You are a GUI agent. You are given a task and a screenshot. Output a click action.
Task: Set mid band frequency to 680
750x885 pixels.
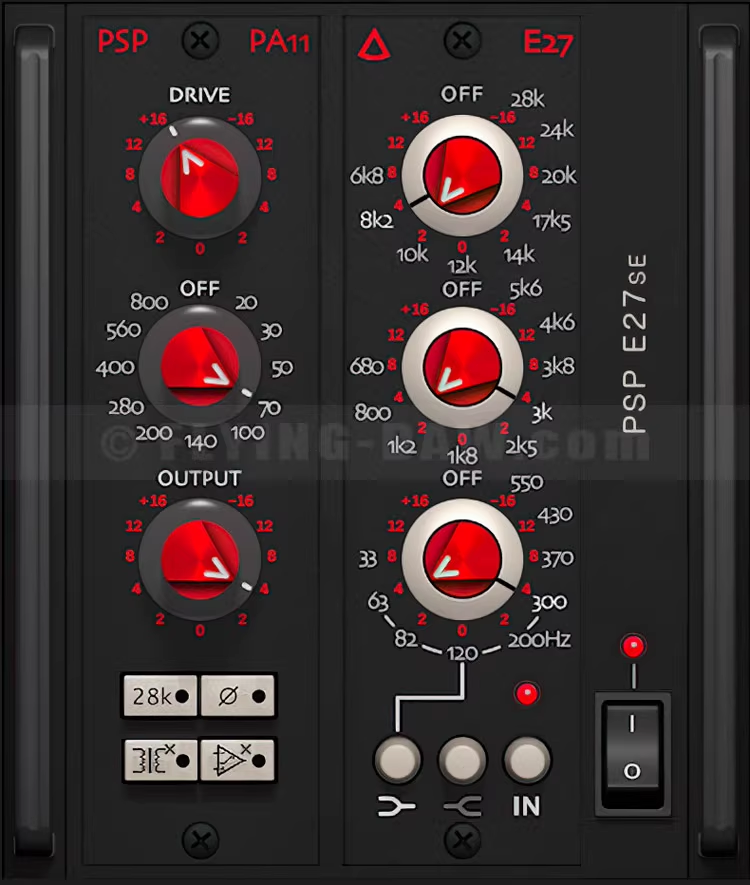(366, 367)
